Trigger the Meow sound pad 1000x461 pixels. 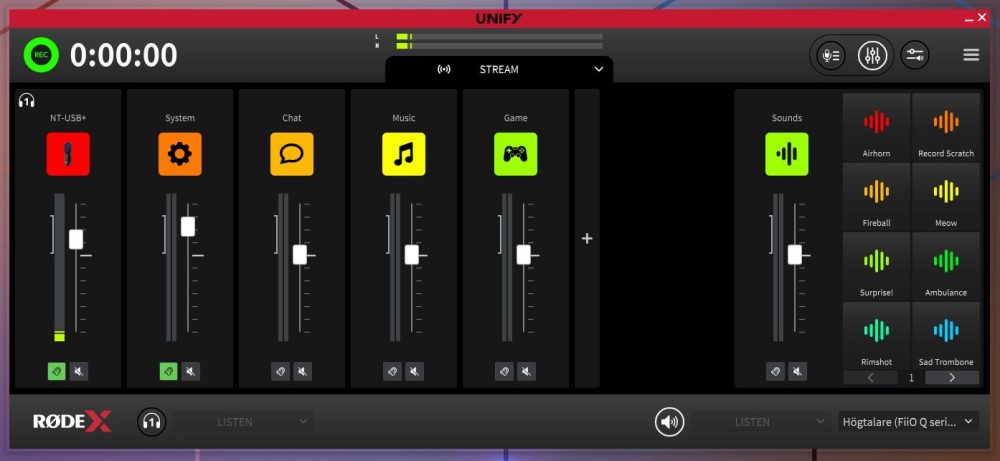pos(946,196)
